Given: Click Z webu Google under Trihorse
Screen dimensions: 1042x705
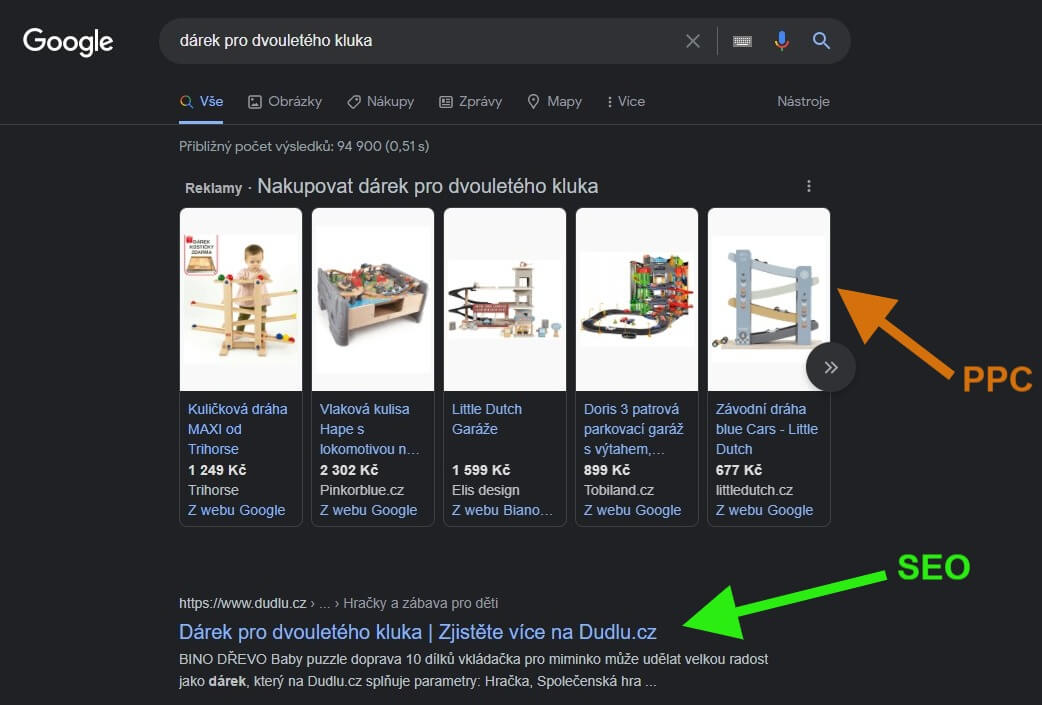Looking at the screenshot, I should [x=237, y=510].
